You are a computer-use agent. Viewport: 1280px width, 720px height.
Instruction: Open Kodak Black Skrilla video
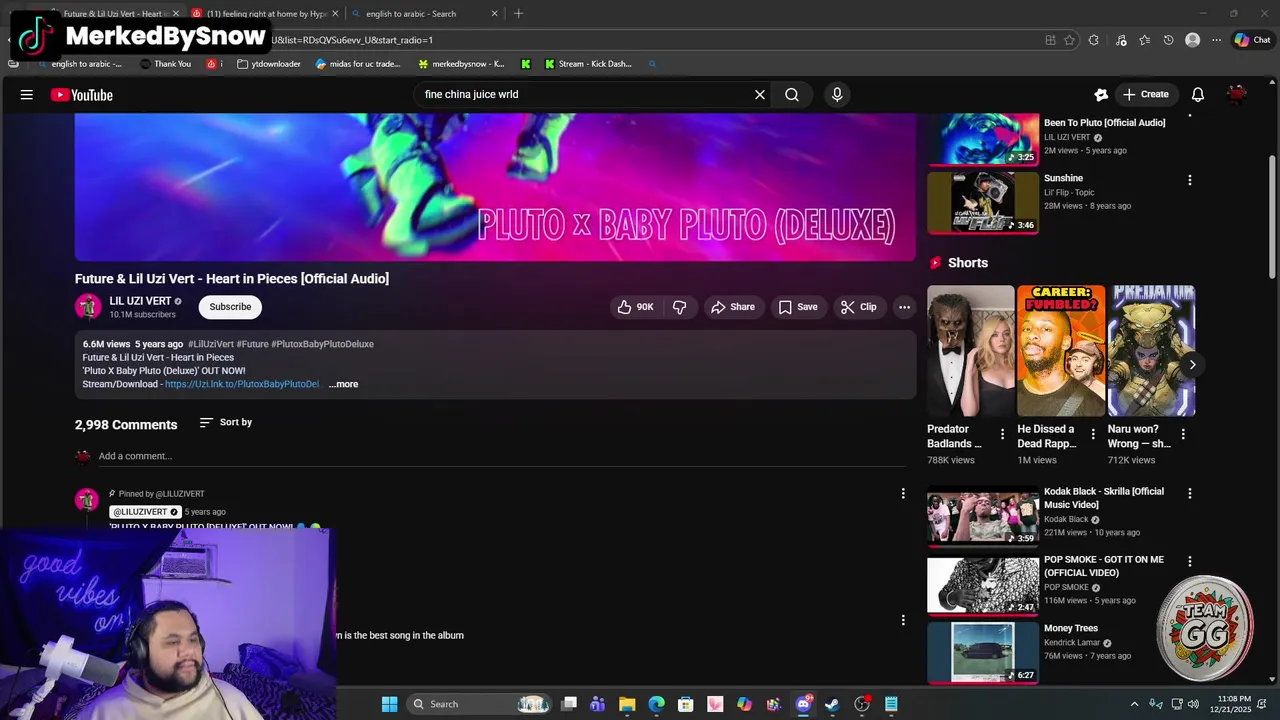(x=983, y=516)
